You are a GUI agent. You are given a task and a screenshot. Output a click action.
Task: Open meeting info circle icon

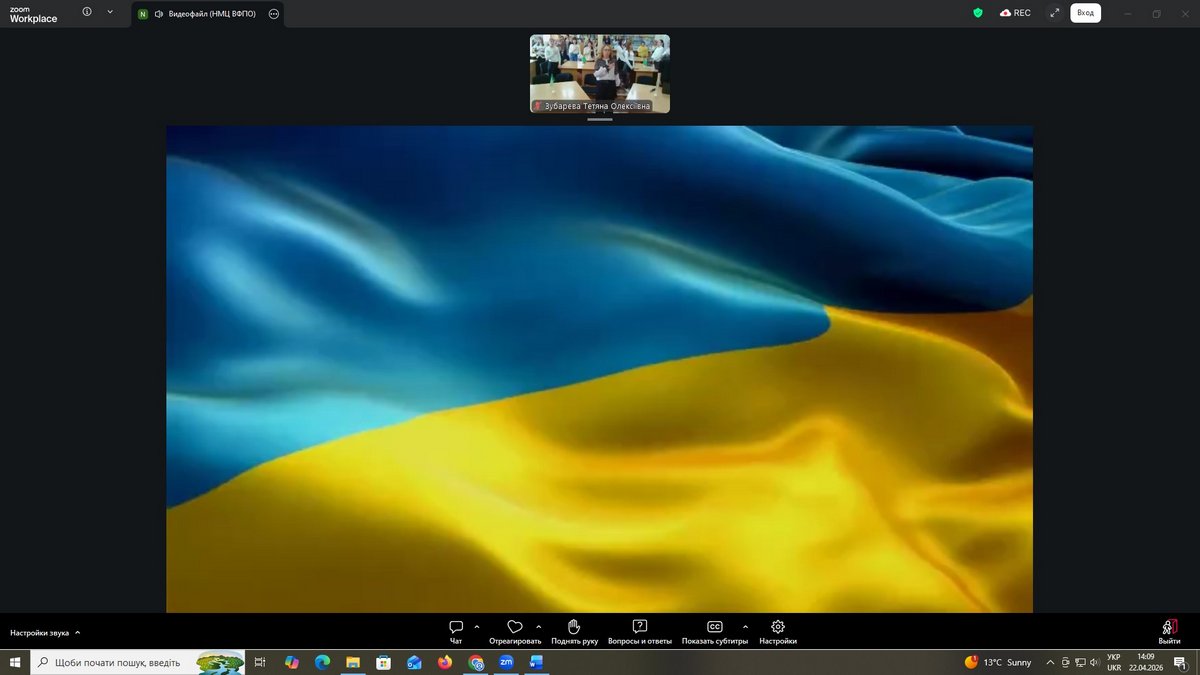[87, 13]
